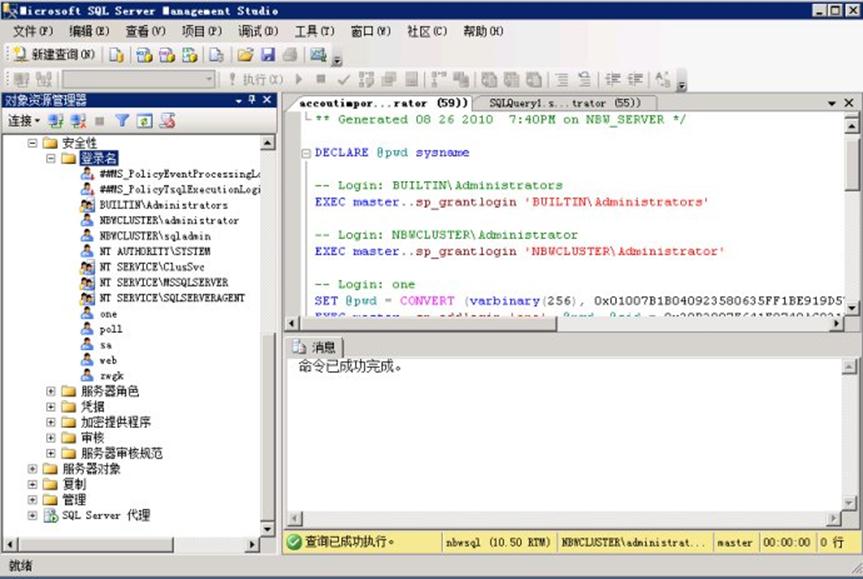
Task: Click the Filter funnel icon
Action: (122, 121)
